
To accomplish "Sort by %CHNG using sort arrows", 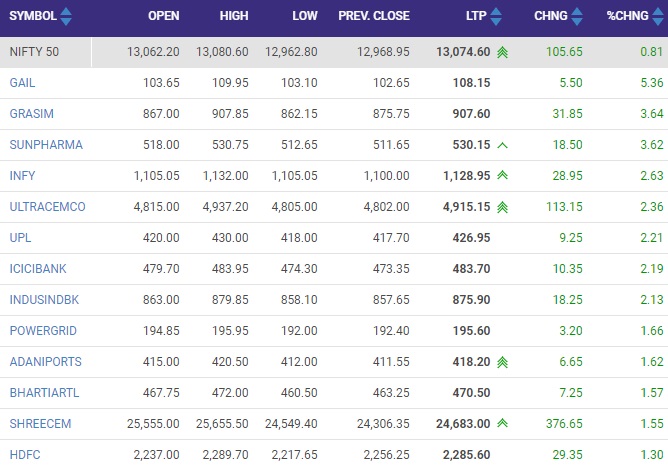I will pyautogui.click(x=658, y=16).
